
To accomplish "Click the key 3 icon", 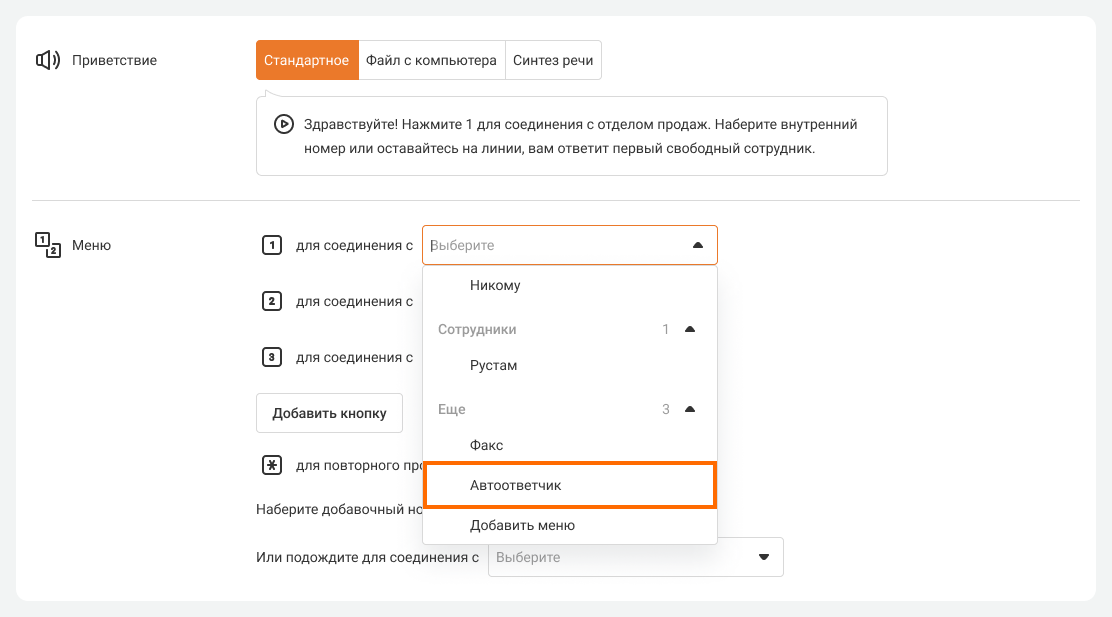I will 271,357.
